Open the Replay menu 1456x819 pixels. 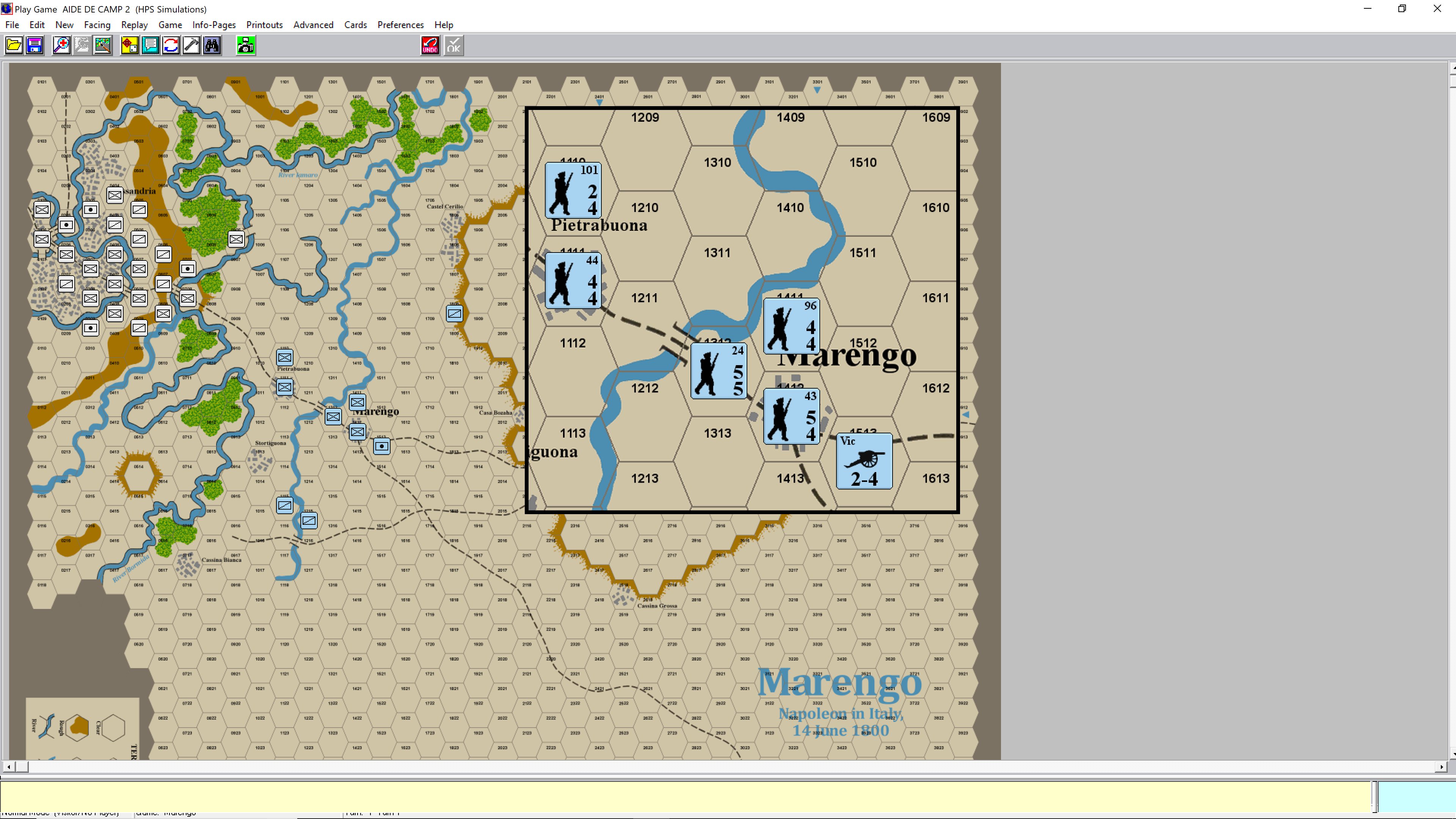tap(134, 25)
